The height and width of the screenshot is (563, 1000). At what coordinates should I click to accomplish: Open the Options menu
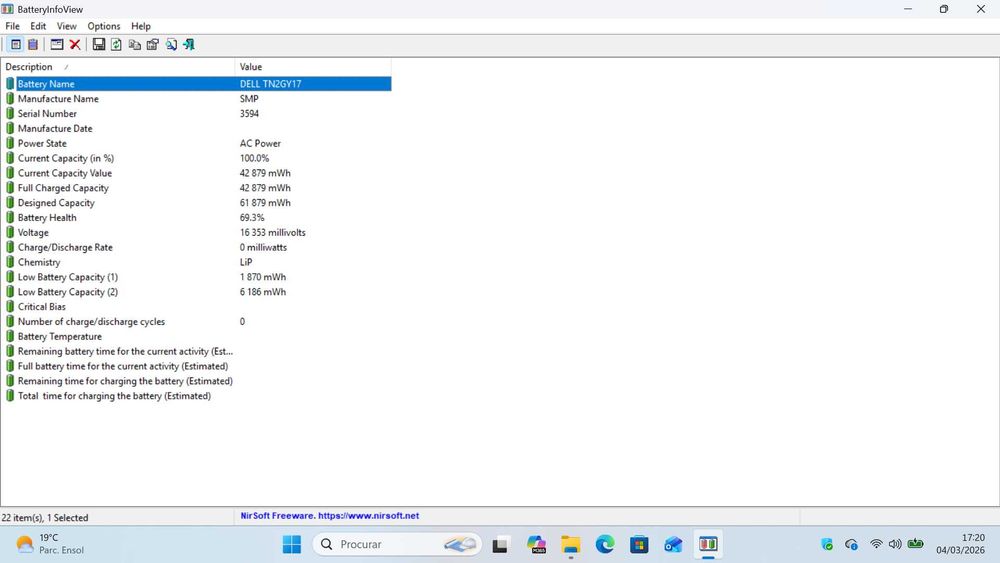[x=104, y=26]
